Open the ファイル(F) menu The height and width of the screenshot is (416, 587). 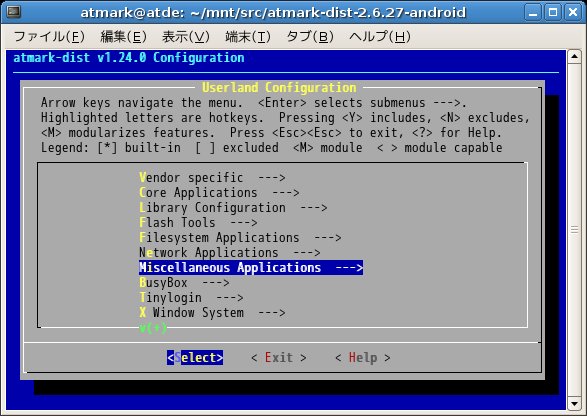49,37
